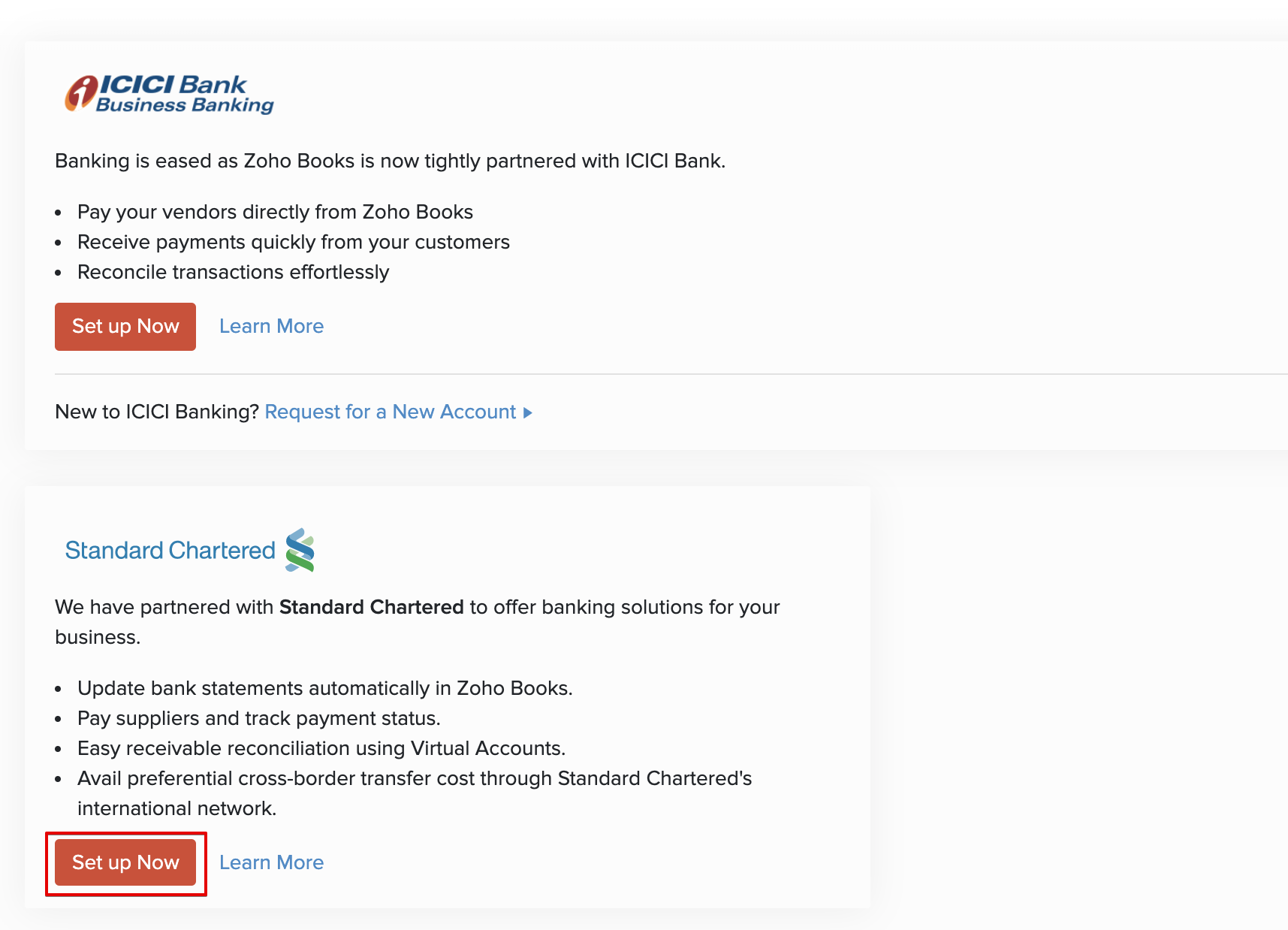
Task: Click the 'Reconcile transactions effortlessly' bullet
Action: click(x=233, y=272)
